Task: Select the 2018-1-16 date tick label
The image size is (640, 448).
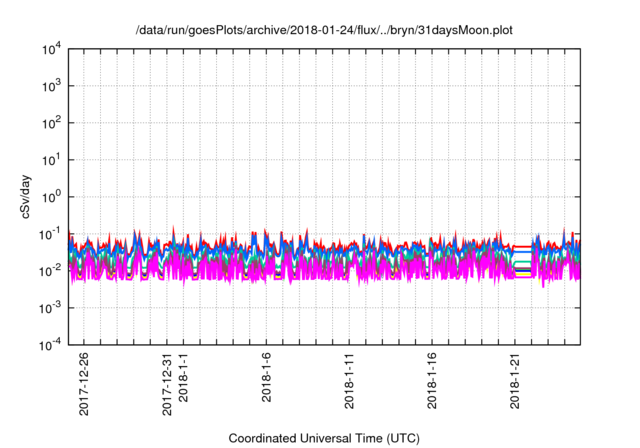Action: pos(433,382)
